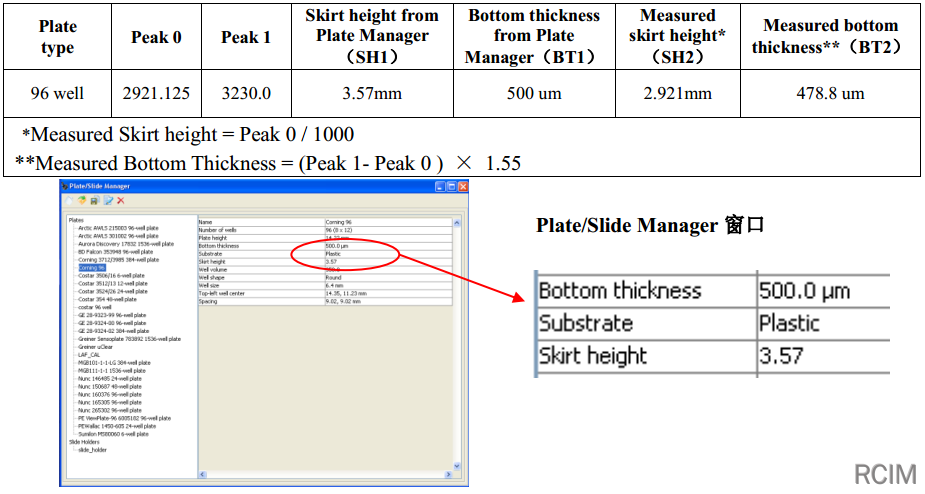Select the Corning 96 plate entry
Screen dimensions: 925x494
91,268
